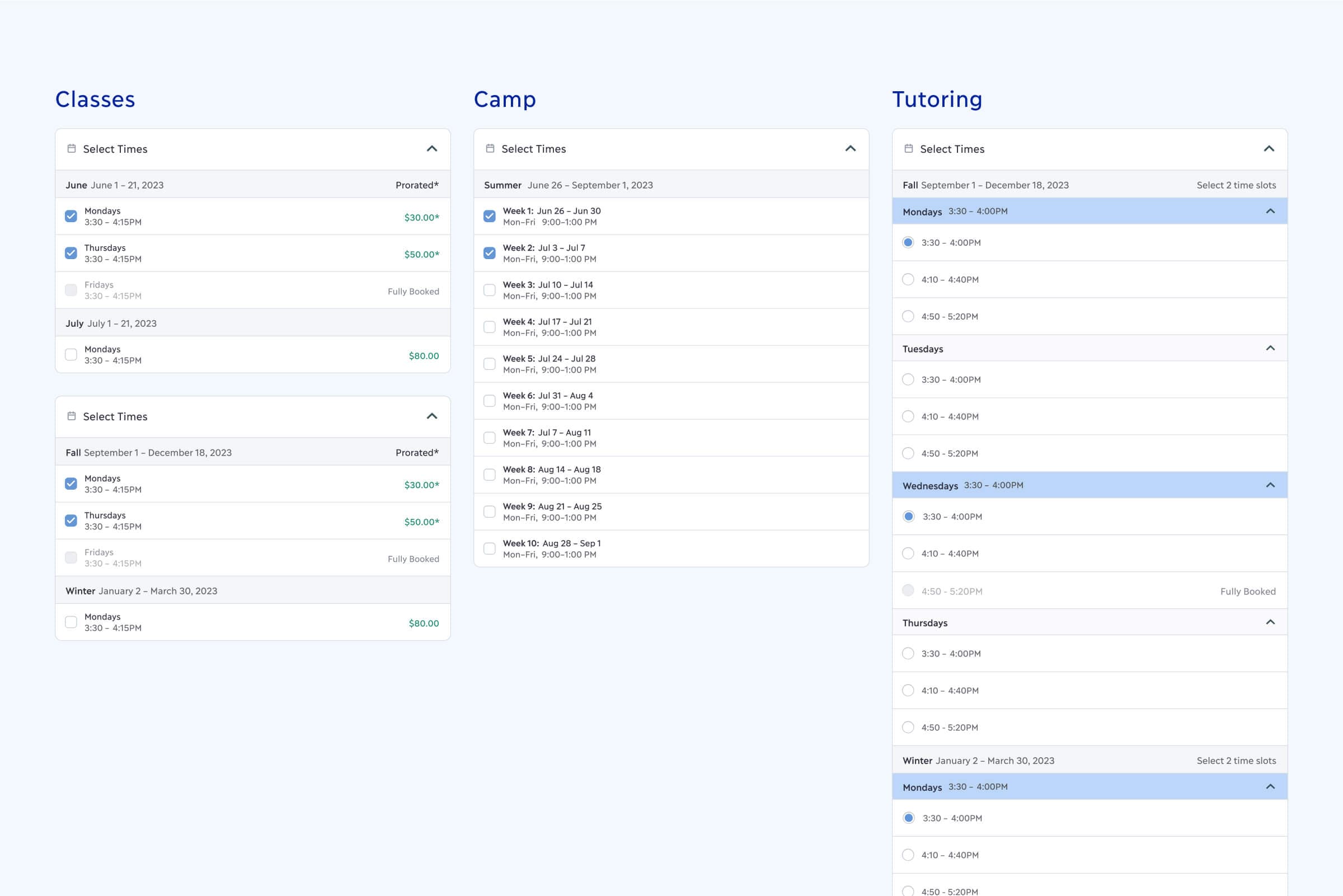Collapse the Fall Tuesdays tutoring section
The image size is (1343, 896).
pyautogui.click(x=1270, y=349)
